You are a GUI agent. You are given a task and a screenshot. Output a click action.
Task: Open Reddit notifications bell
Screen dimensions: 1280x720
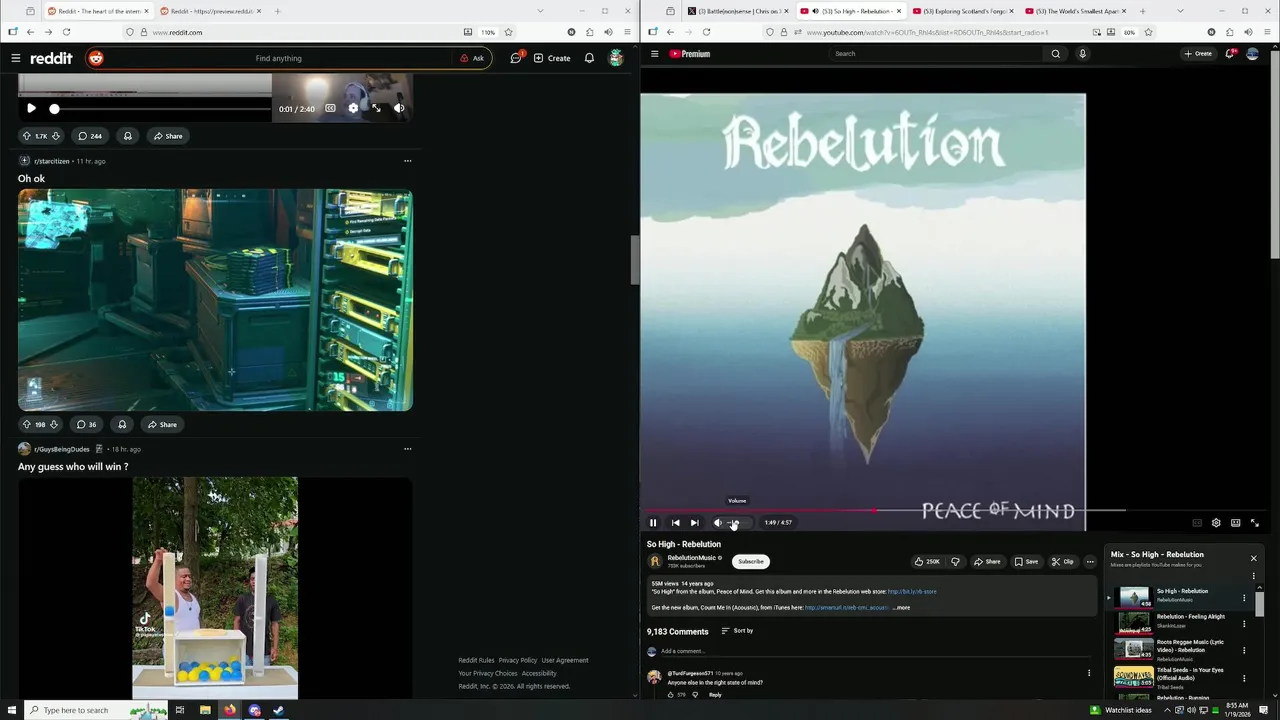tap(589, 58)
